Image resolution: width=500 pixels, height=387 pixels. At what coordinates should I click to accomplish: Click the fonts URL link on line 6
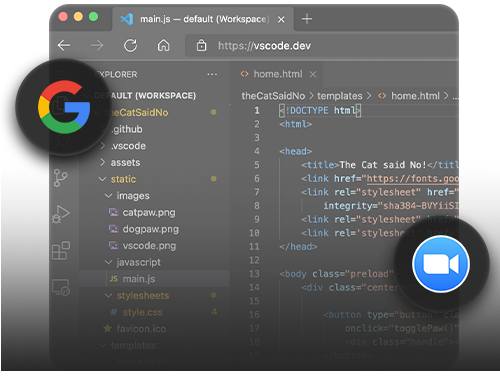coord(413,179)
